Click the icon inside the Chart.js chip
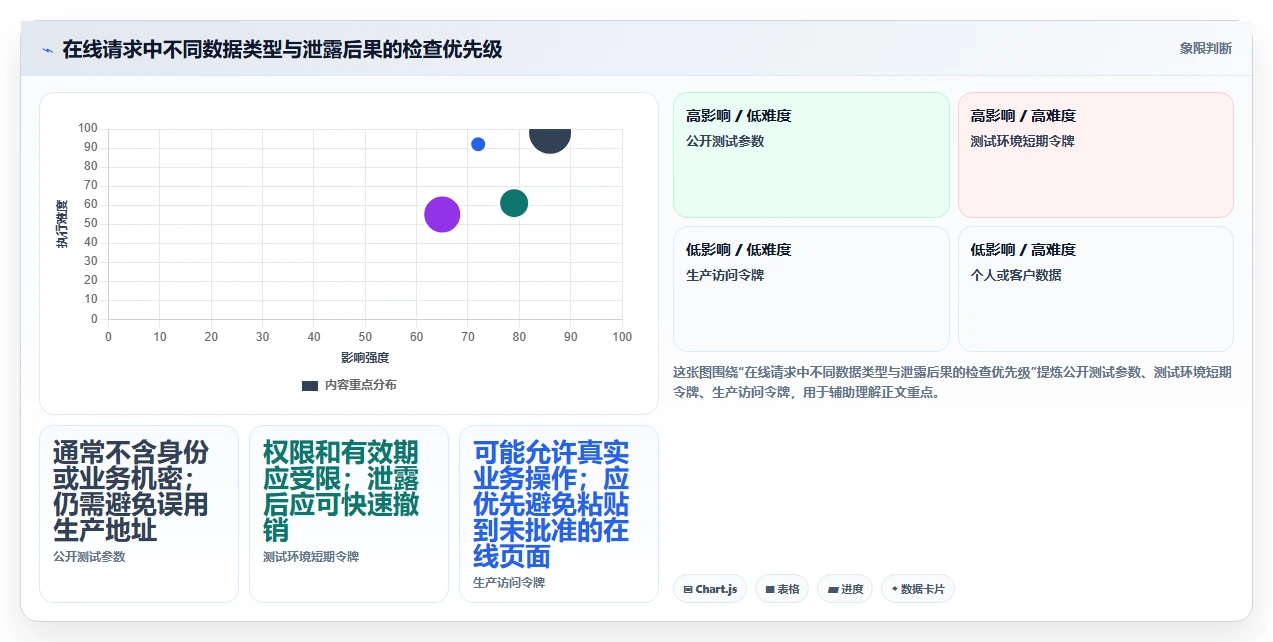Screen dimensions: 1273x642 click(688, 590)
